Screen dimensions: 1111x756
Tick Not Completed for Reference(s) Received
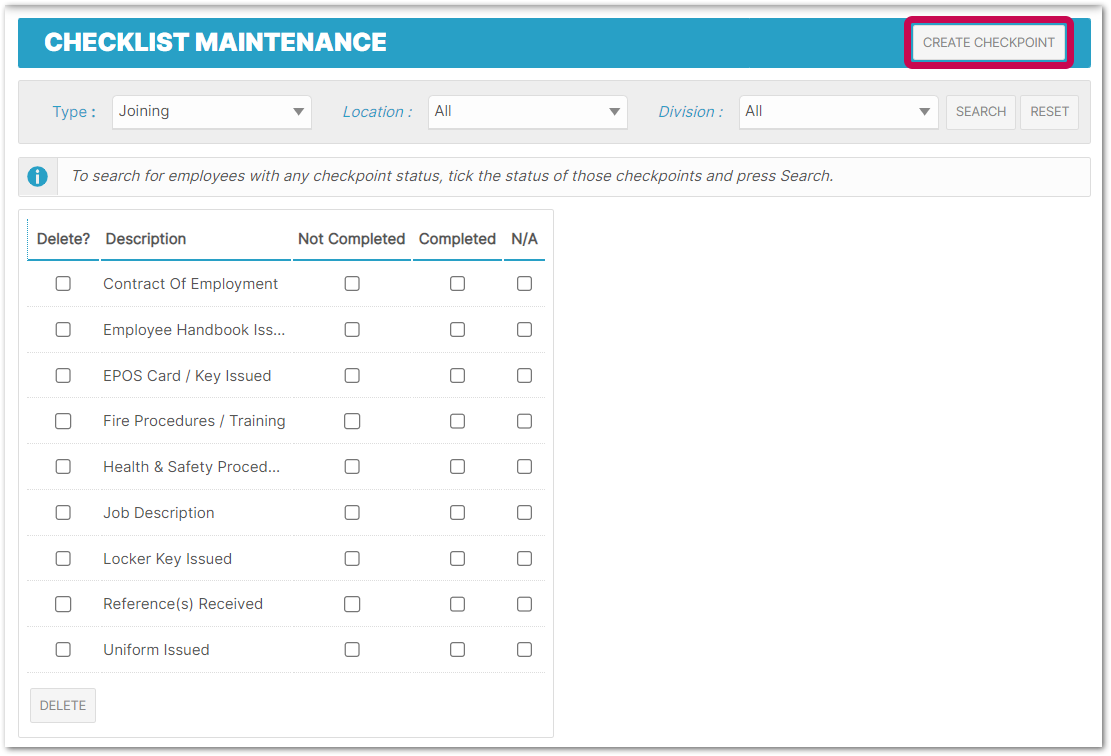tap(352, 604)
